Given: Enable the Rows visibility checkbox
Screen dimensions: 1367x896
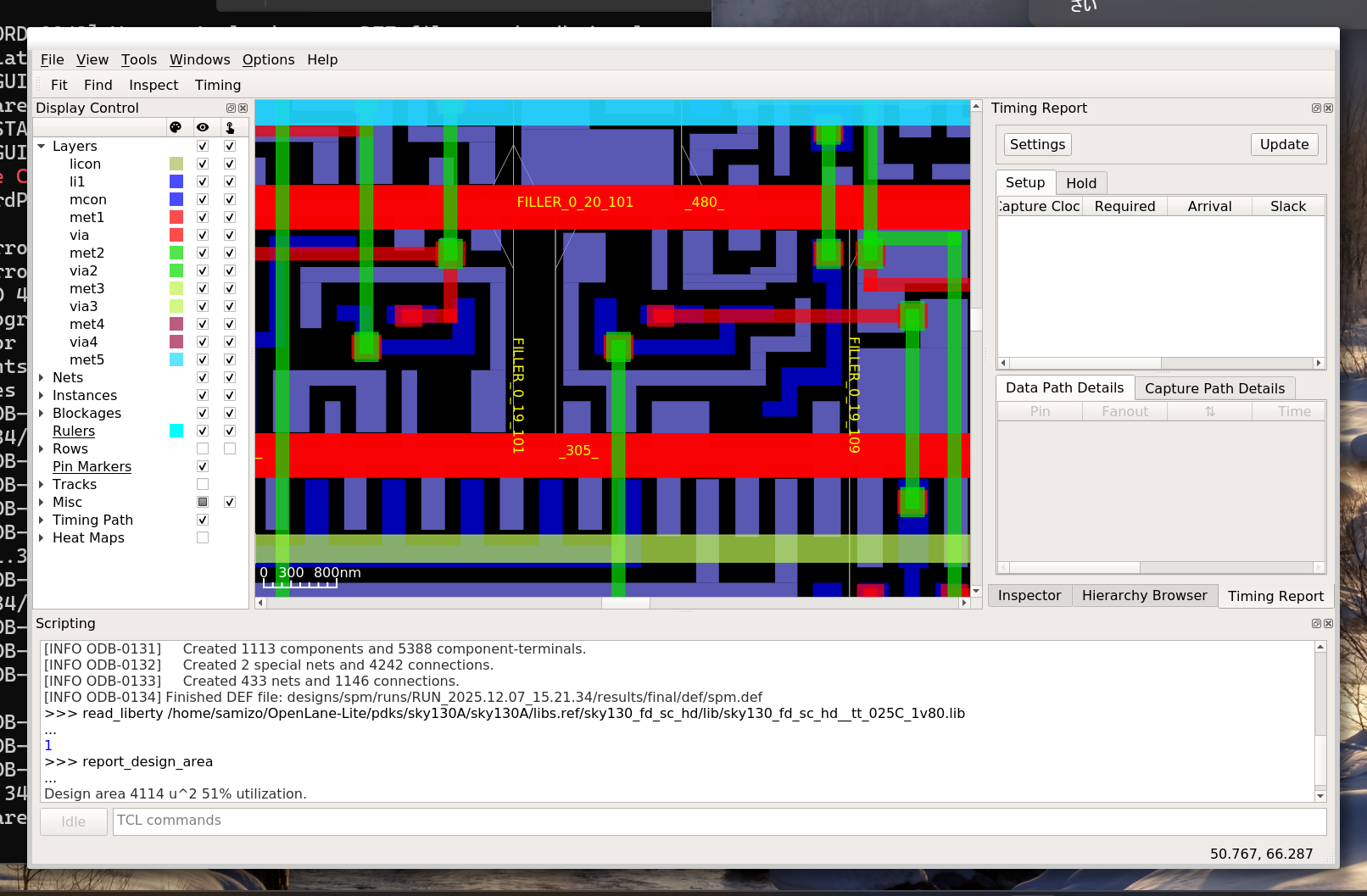Looking at the screenshot, I should point(203,449).
